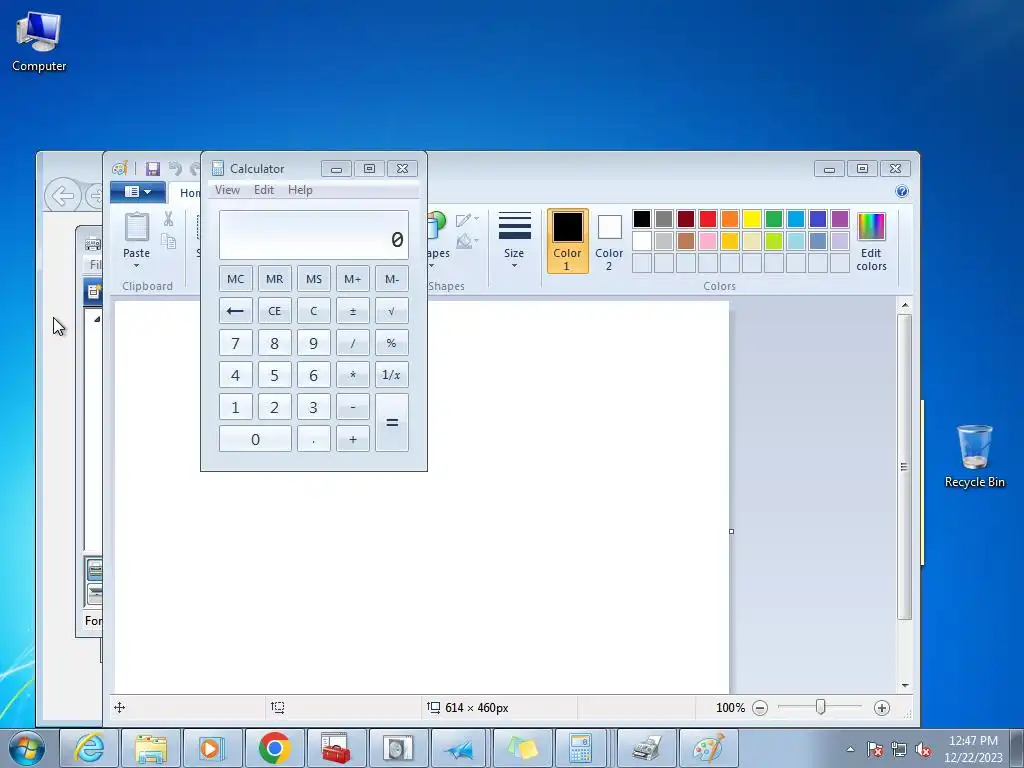Click the Calculator MR memory recall button

pyautogui.click(x=275, y=279)
